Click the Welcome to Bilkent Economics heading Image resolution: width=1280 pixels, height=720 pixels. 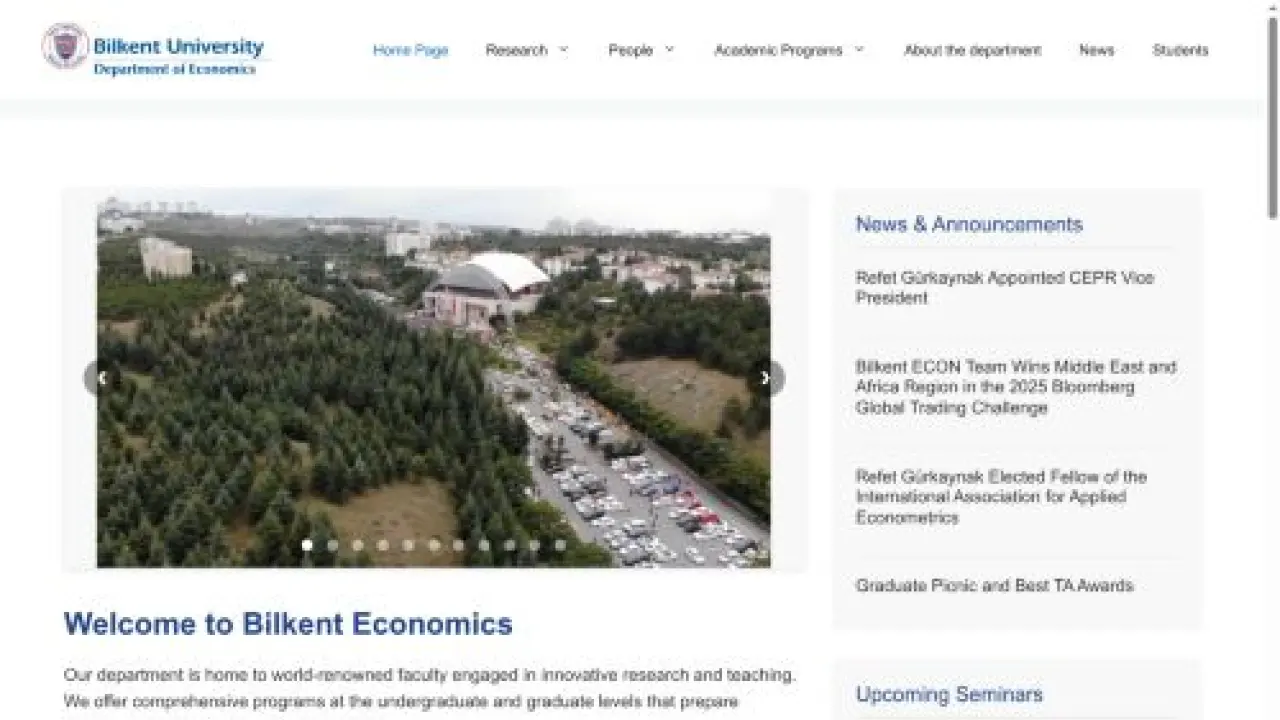pyautogui.click(x=288, y=624)
